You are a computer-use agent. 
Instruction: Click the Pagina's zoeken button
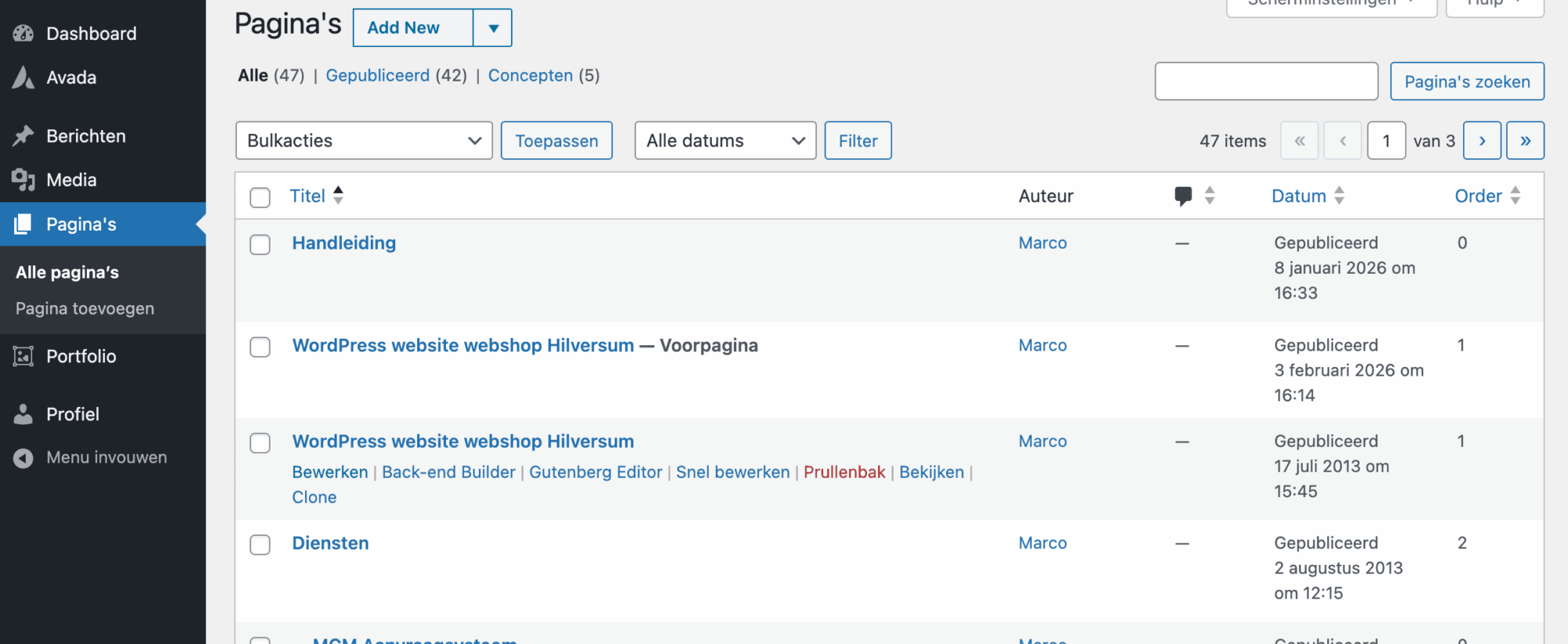[1467, 82]
